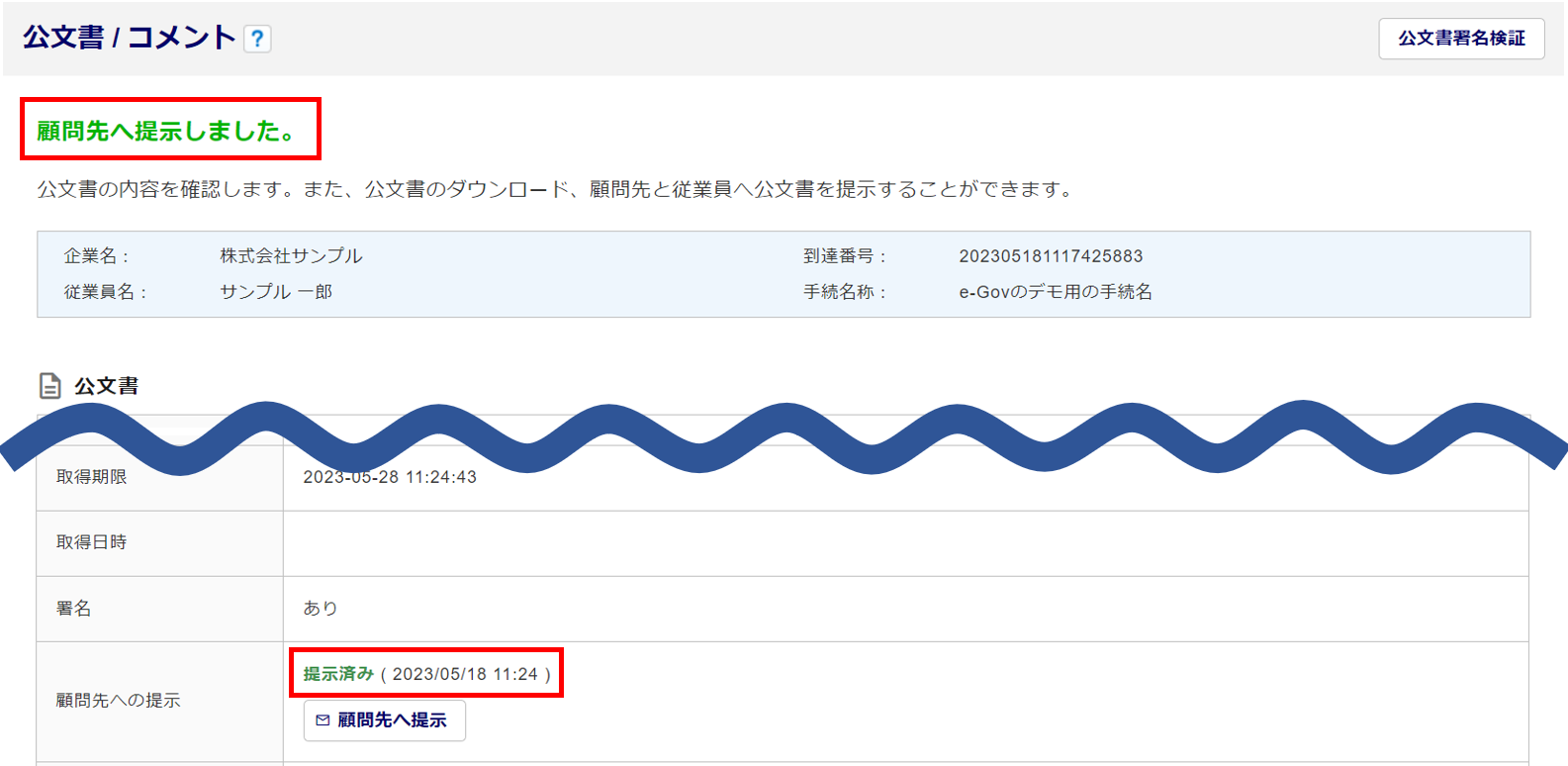Click the presented timestamp 2023/05/18 11:24

coord(465,674)
